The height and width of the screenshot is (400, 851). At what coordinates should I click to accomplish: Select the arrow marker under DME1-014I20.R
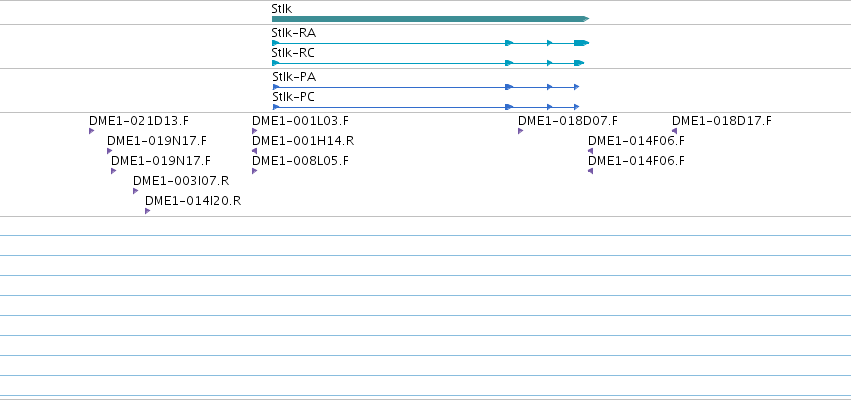pyautogui.click(x=148, y=211)
